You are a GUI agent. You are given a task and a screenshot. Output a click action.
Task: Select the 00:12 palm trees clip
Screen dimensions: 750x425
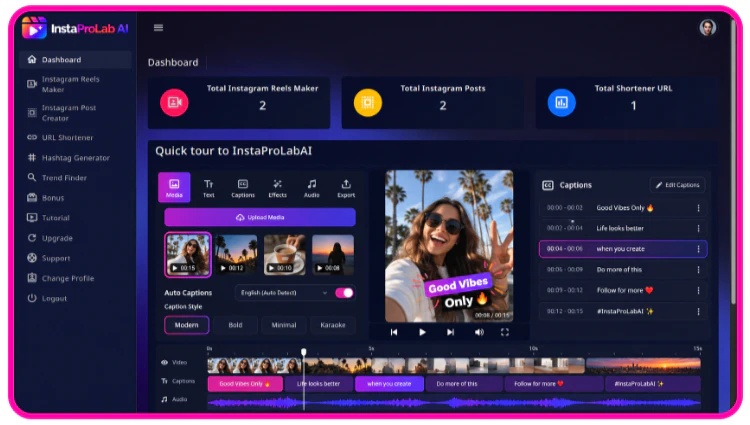tap(236, 255)
